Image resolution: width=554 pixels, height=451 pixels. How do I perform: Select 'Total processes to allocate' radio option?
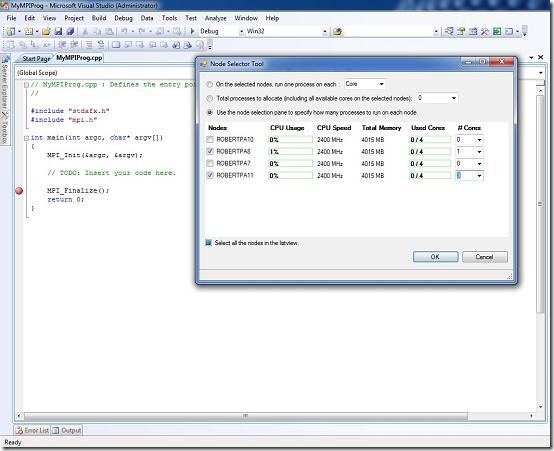coord(210,98)
